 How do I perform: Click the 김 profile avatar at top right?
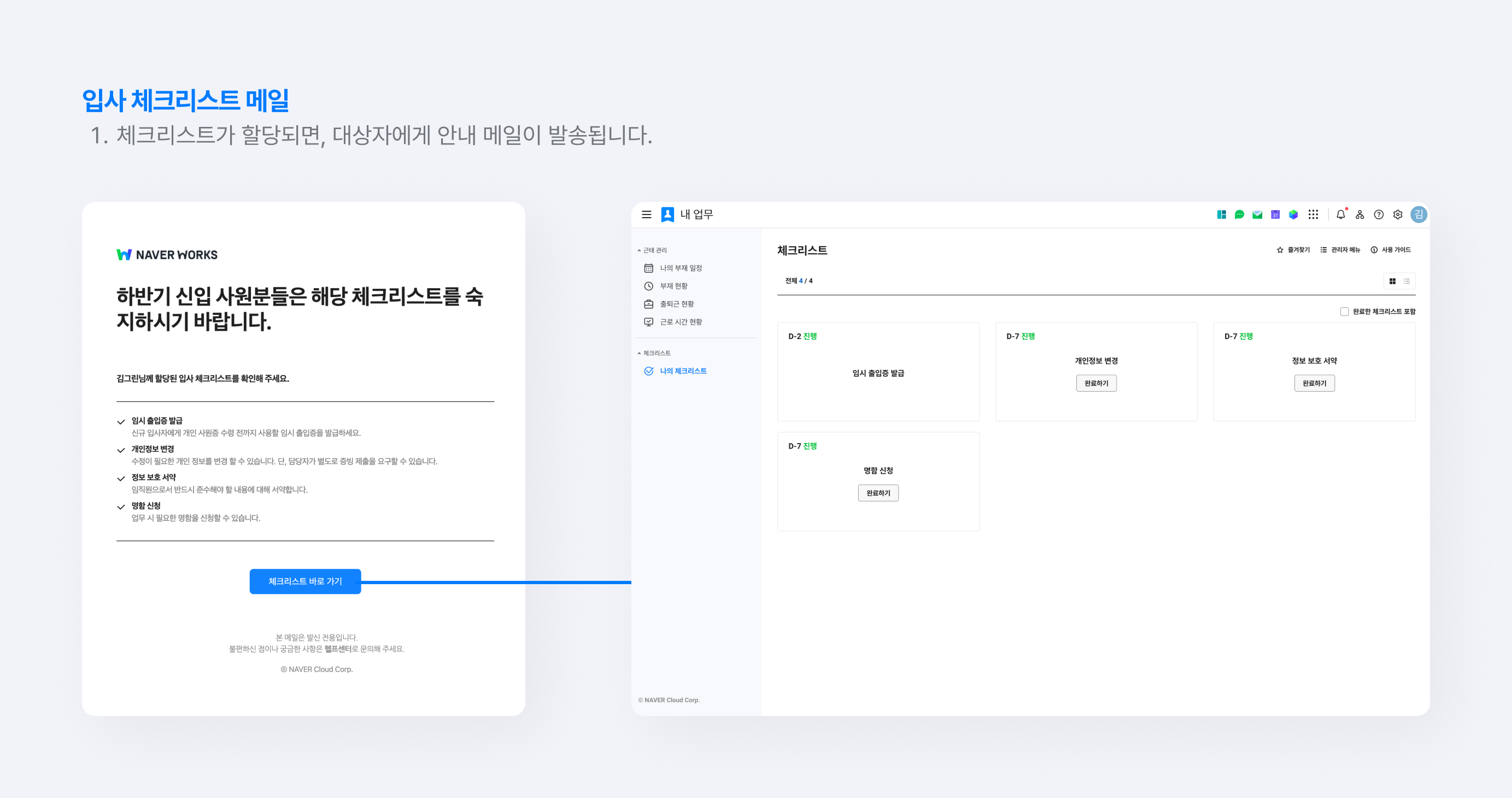pyautogui.click(x=1419, y=215)
